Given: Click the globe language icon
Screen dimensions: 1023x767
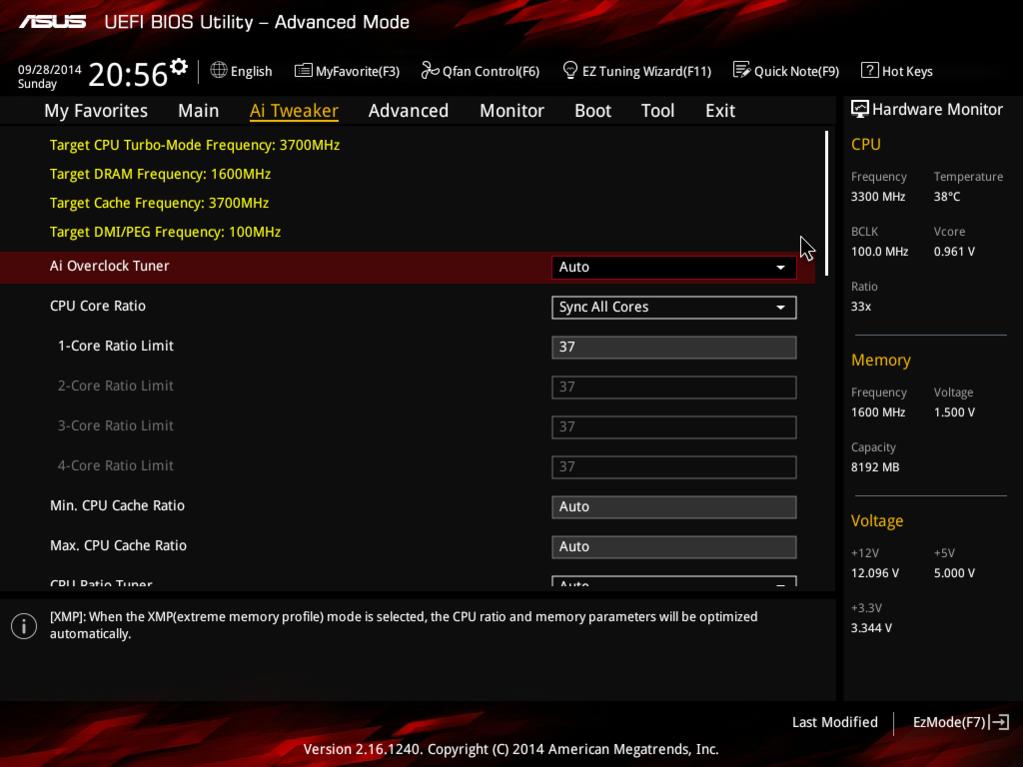Looking at the screenshot, I should 219,70.
